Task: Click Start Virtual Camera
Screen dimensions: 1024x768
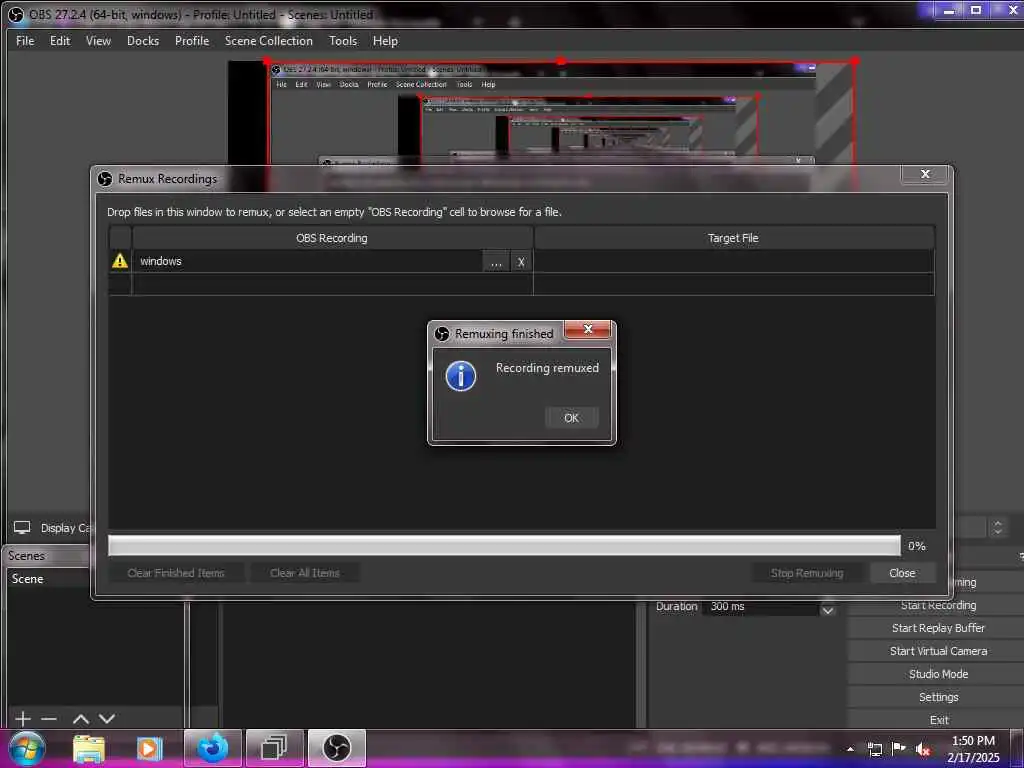Action: coord(938,650)
